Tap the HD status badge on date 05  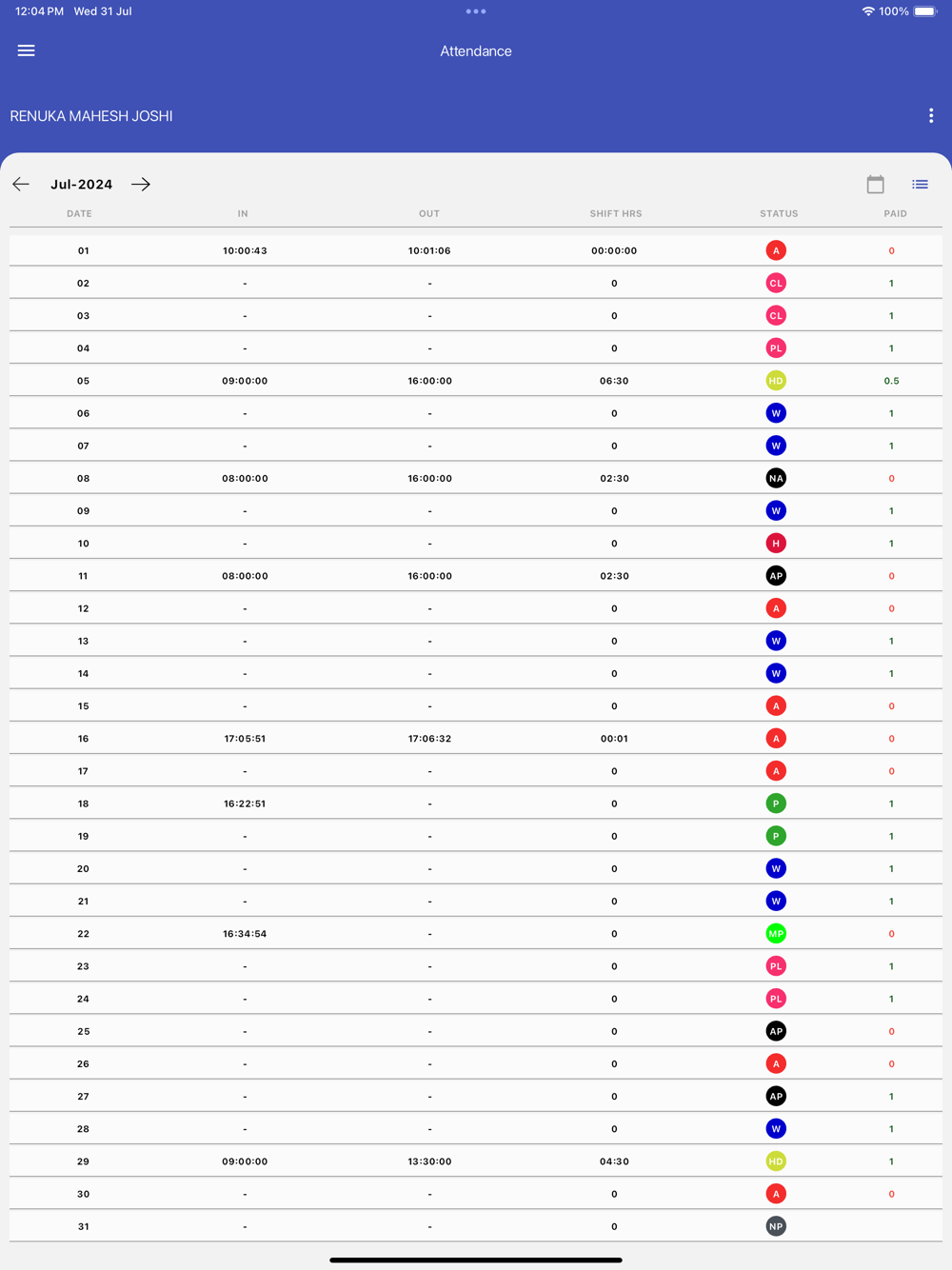(x=776, y=381)
